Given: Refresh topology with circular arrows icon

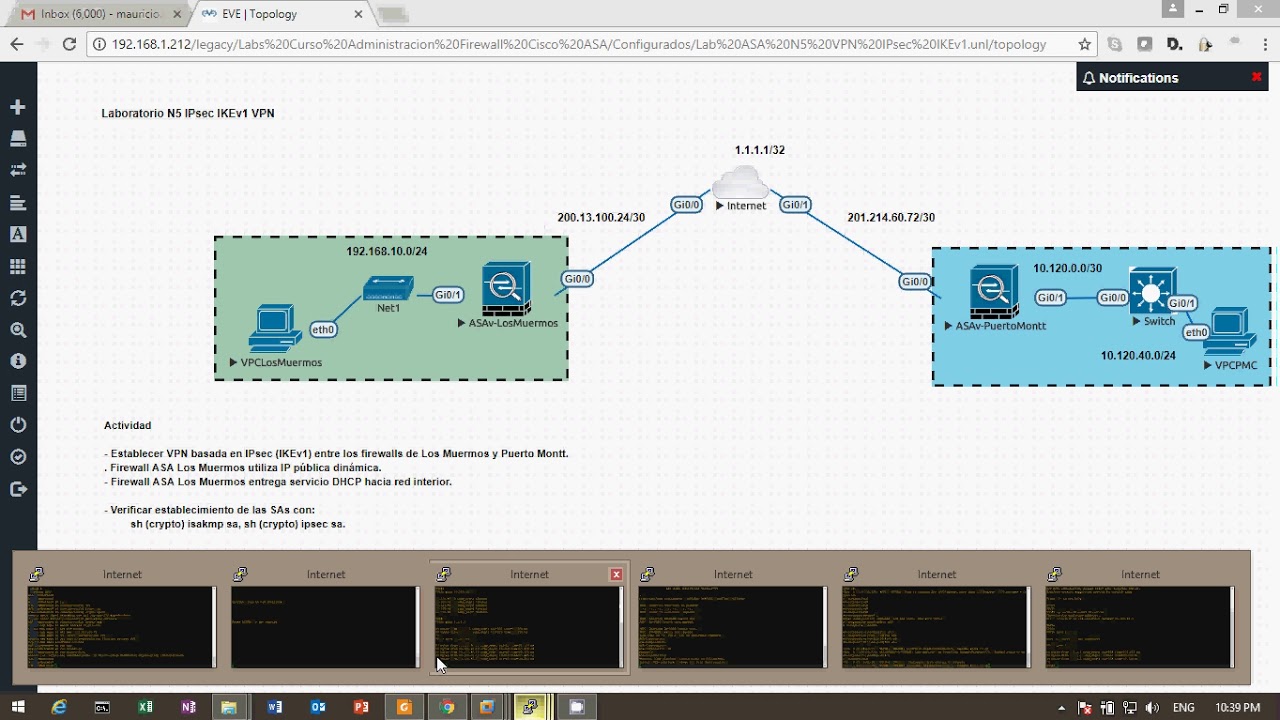Looking at the screenshot, I should coord(17,298).
